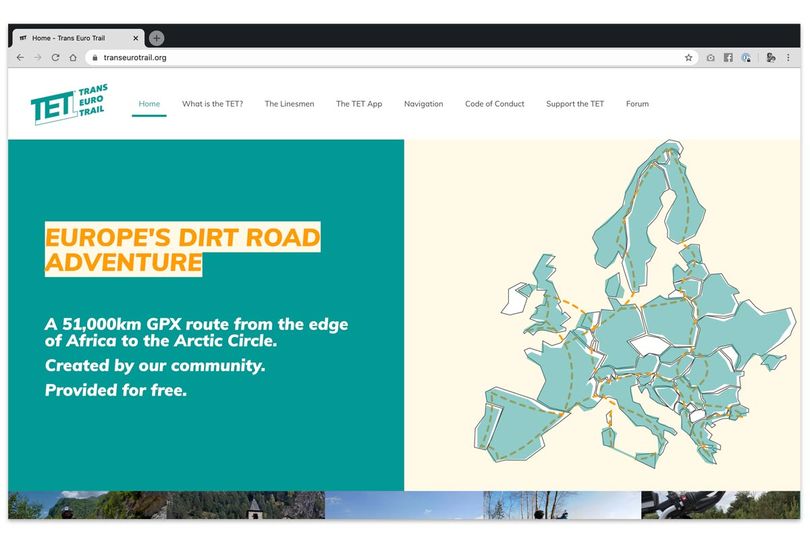Open the Home nav item
810x540 pixels.
[149, 103]
